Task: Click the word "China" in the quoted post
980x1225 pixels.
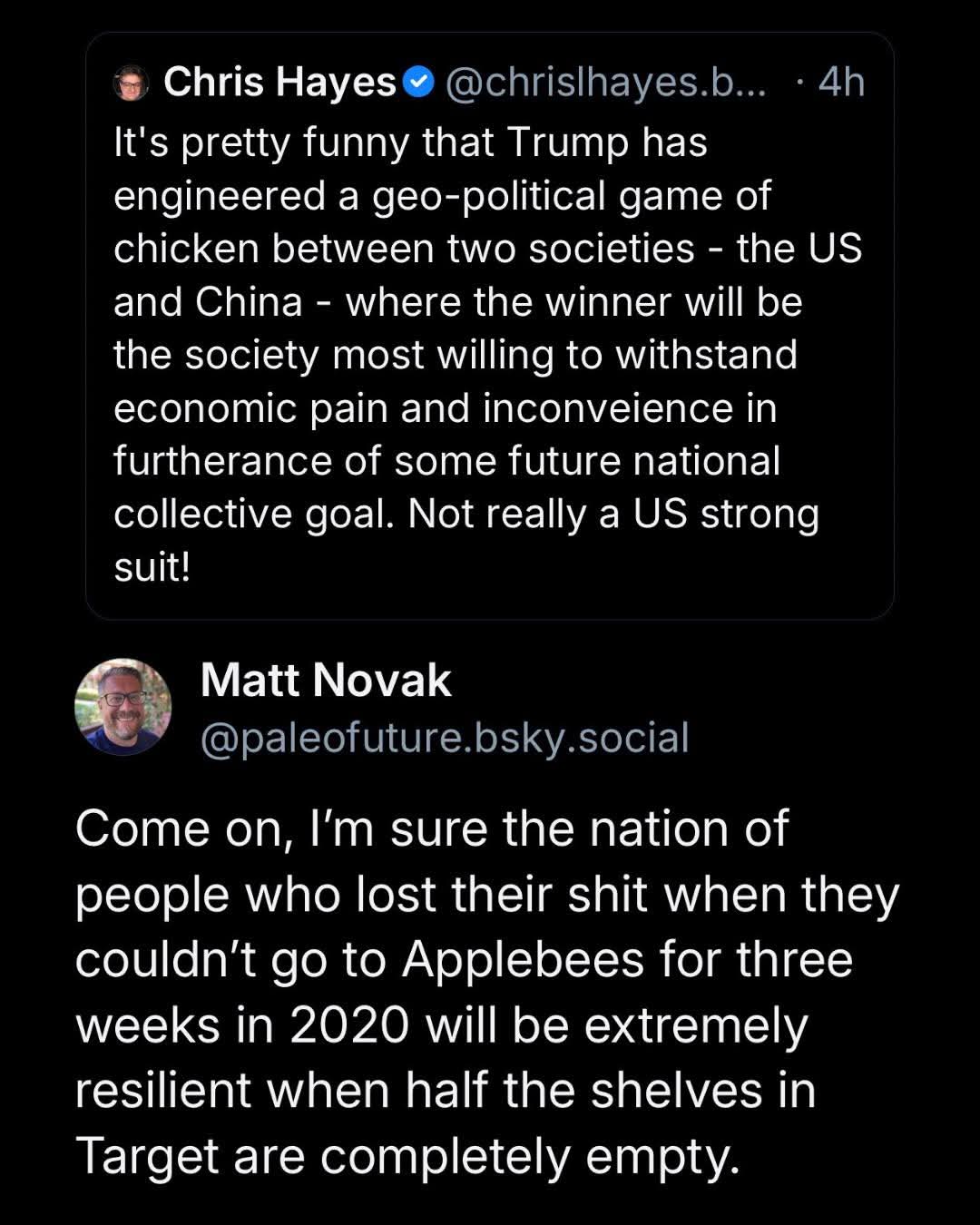Action: pyautogui.click(x=249, y=302)
